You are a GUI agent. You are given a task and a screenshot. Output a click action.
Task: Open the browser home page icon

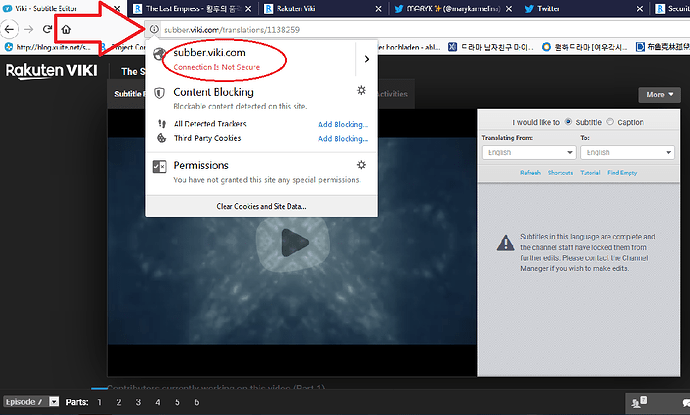click(66, 29)
